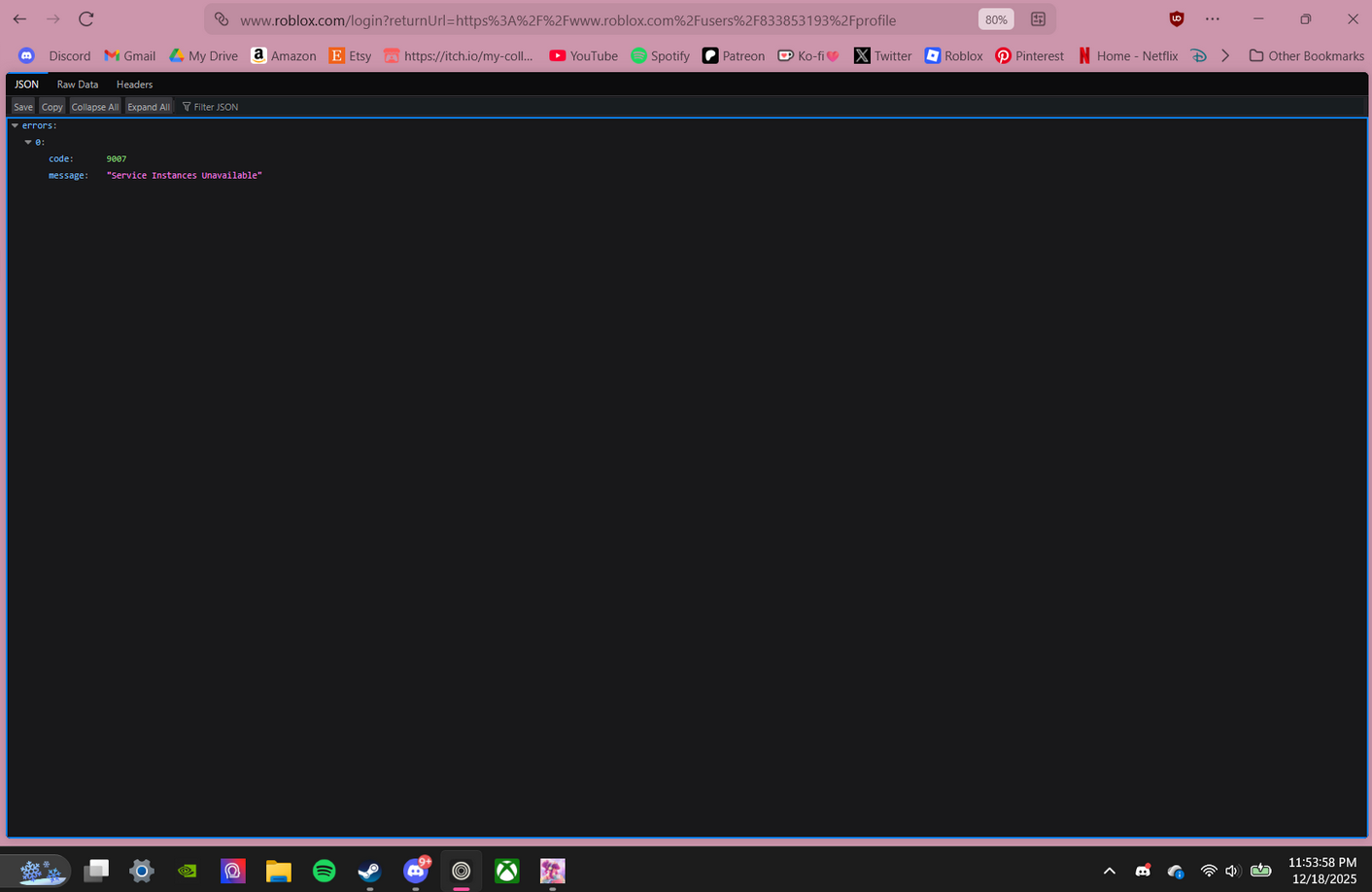
Task: Switch to the Raw Data tab
Action: coord(77,85)
